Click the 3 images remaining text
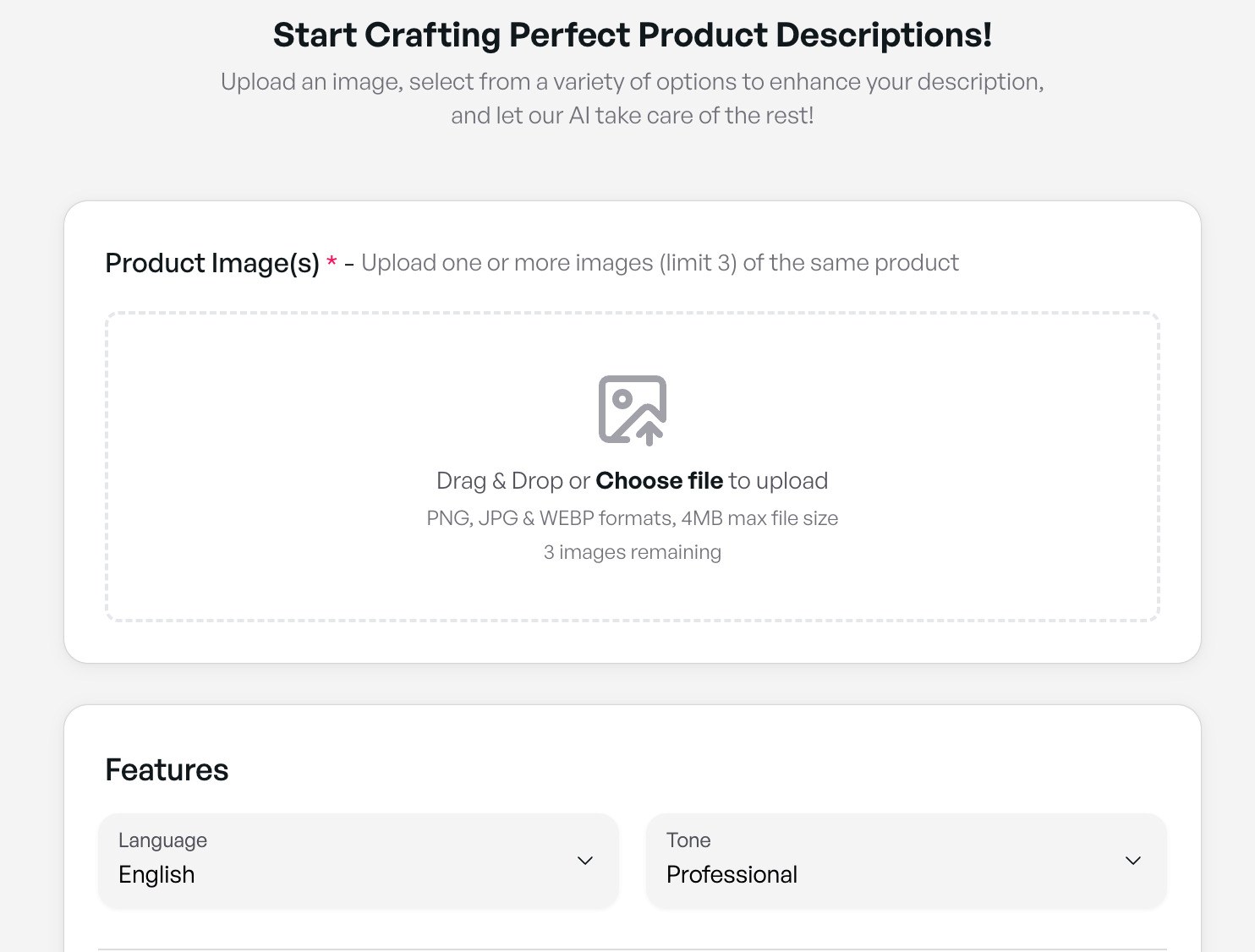The height and width of the screenshot is (952, 1255). click(x=632, y=552)
